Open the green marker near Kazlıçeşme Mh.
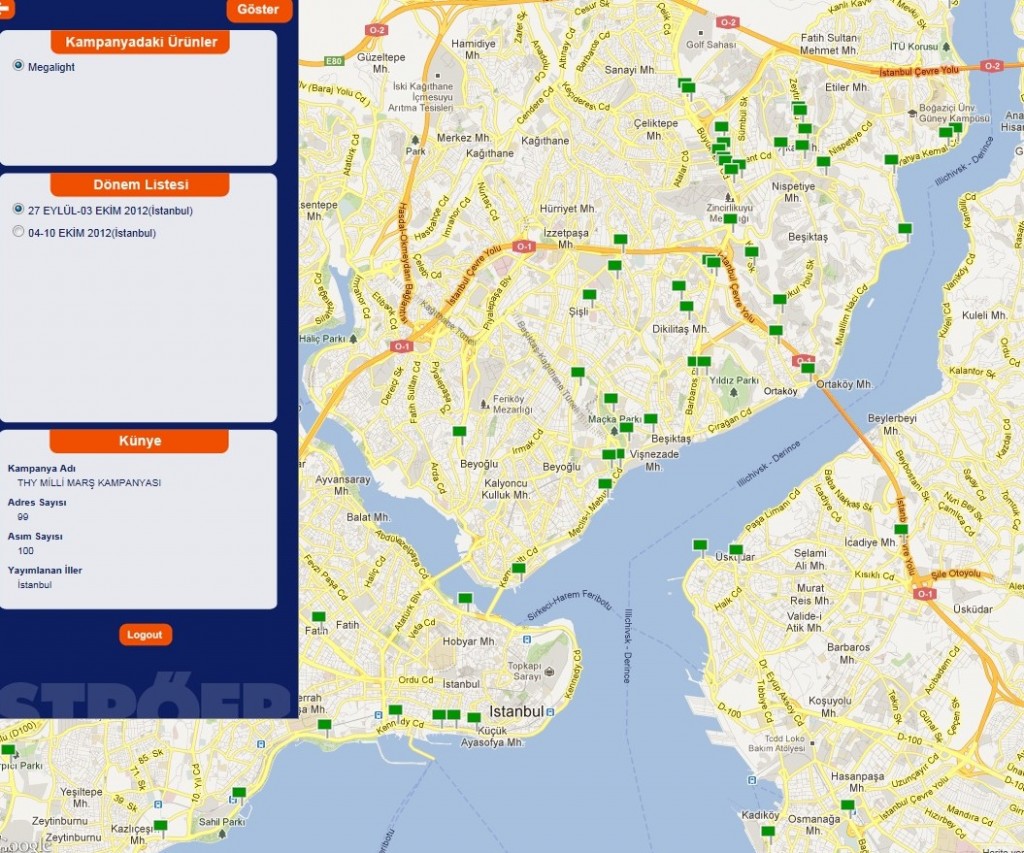 point(160,826)
